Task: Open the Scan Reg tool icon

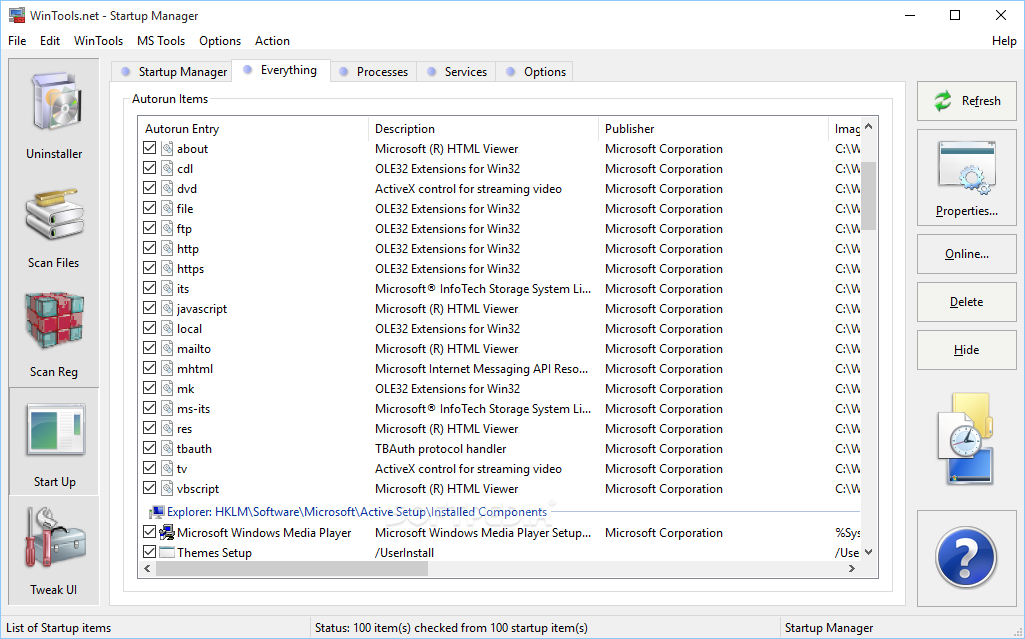Action: tap(55, 321)
